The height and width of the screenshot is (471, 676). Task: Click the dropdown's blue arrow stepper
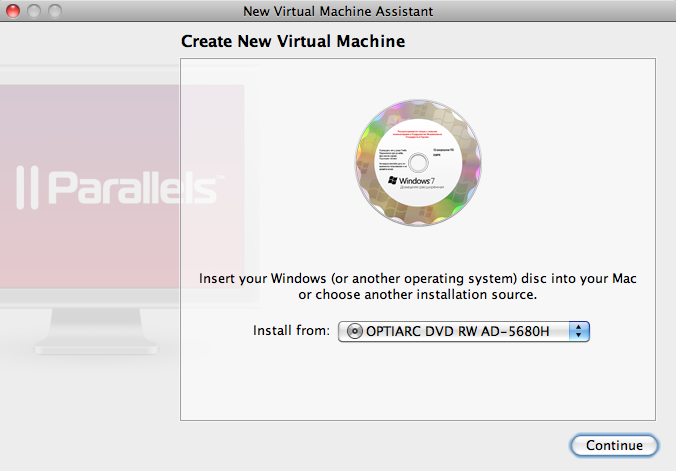click(579, 331)
